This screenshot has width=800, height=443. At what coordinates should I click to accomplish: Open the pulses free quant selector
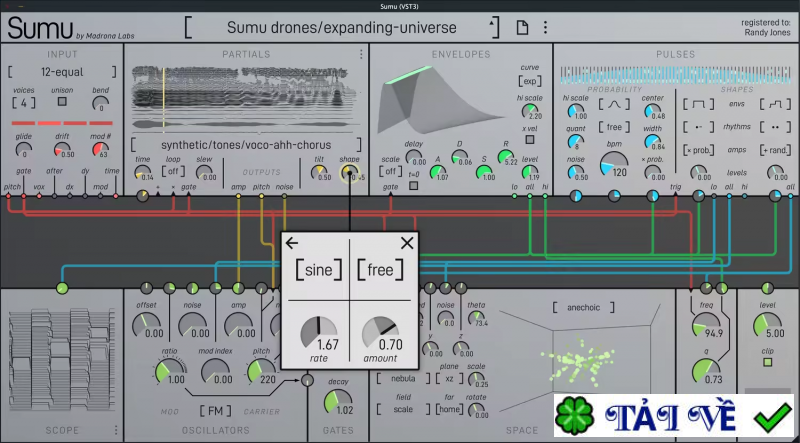click(614, 127)
